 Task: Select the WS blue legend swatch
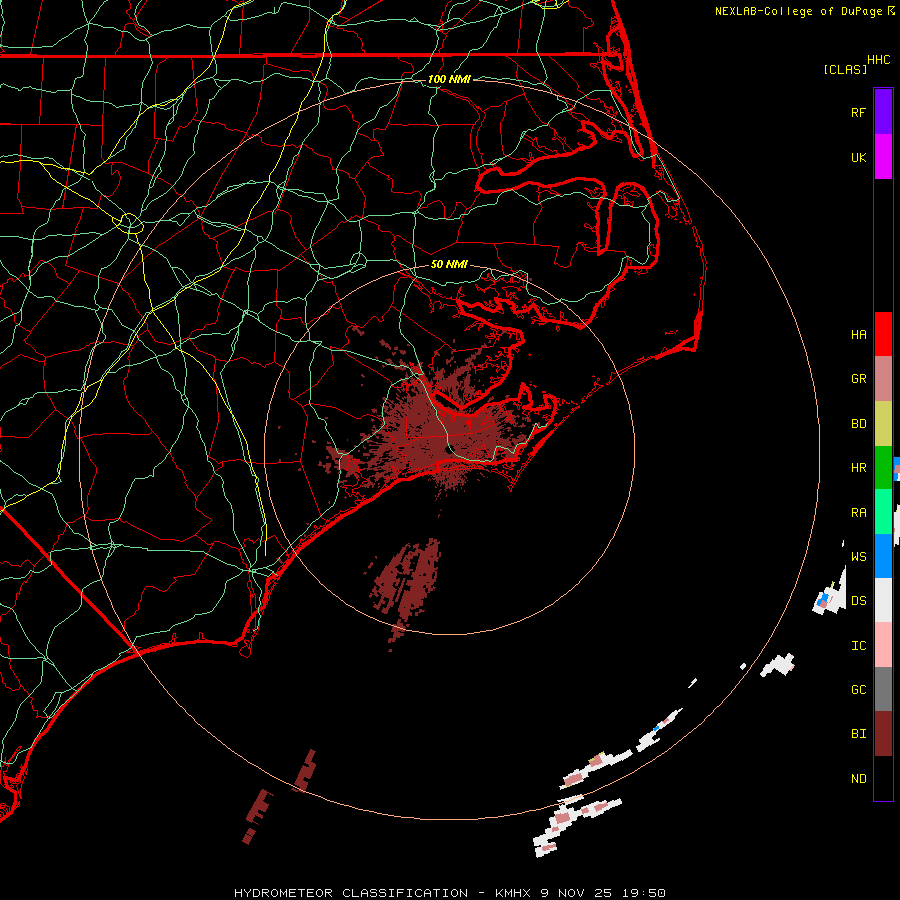pyautogui.click(x=883, y=556)
